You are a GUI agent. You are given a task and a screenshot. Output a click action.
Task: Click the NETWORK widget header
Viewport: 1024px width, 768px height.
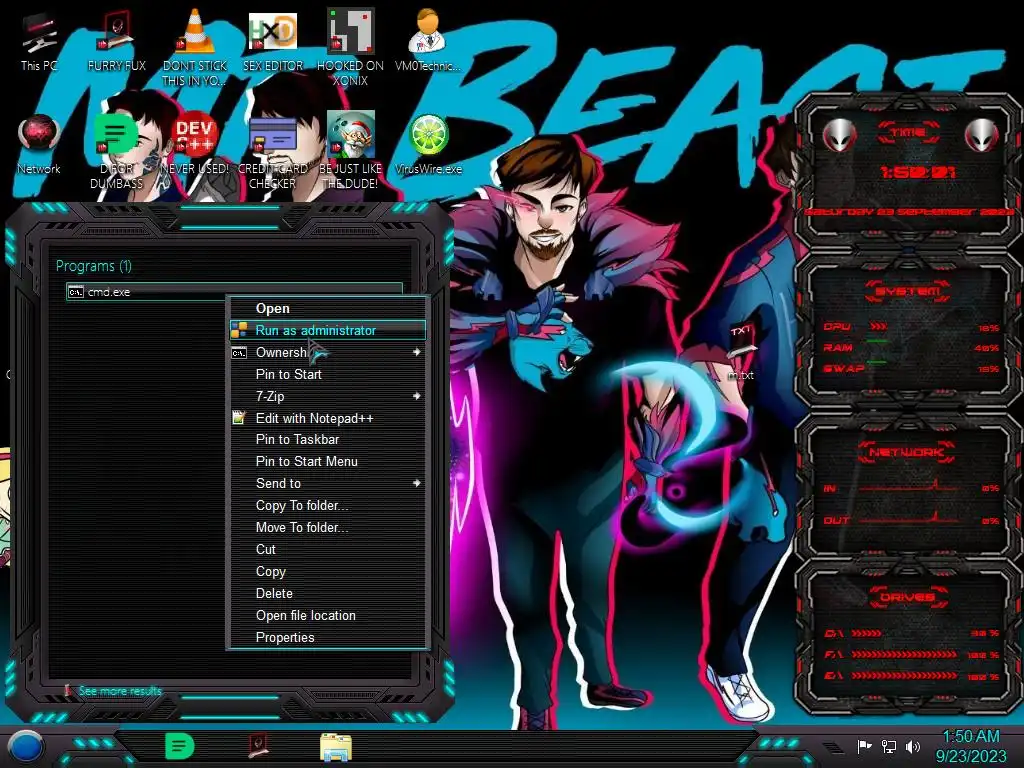click(x=907, y=452)
